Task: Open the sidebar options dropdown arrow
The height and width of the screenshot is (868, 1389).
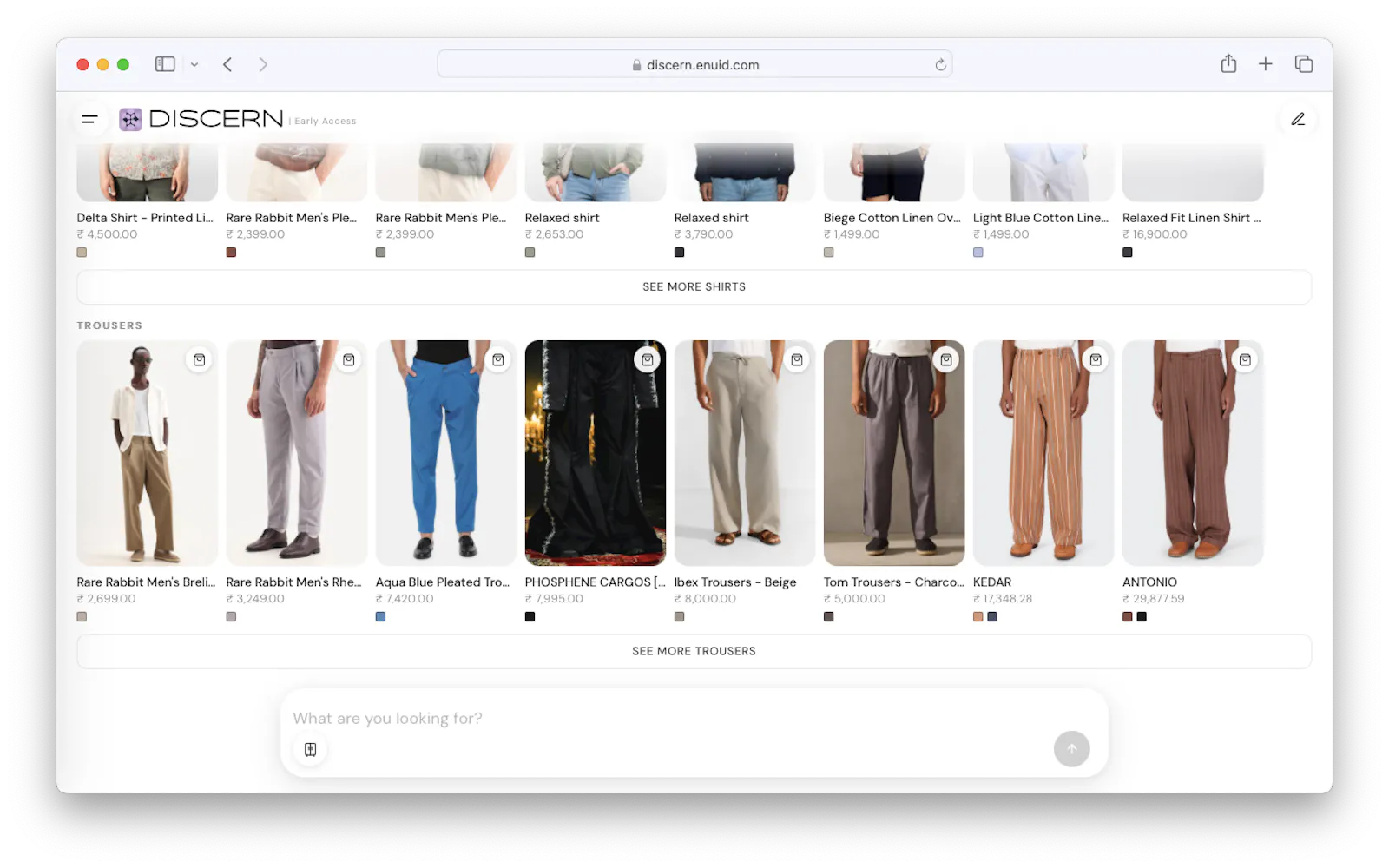Action: [194, 64]
